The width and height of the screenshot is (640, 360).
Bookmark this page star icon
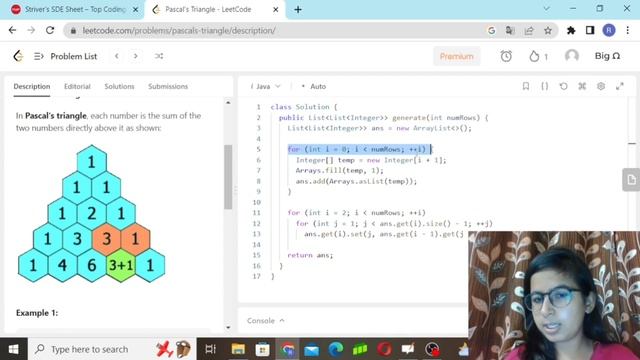pos(548,31)
